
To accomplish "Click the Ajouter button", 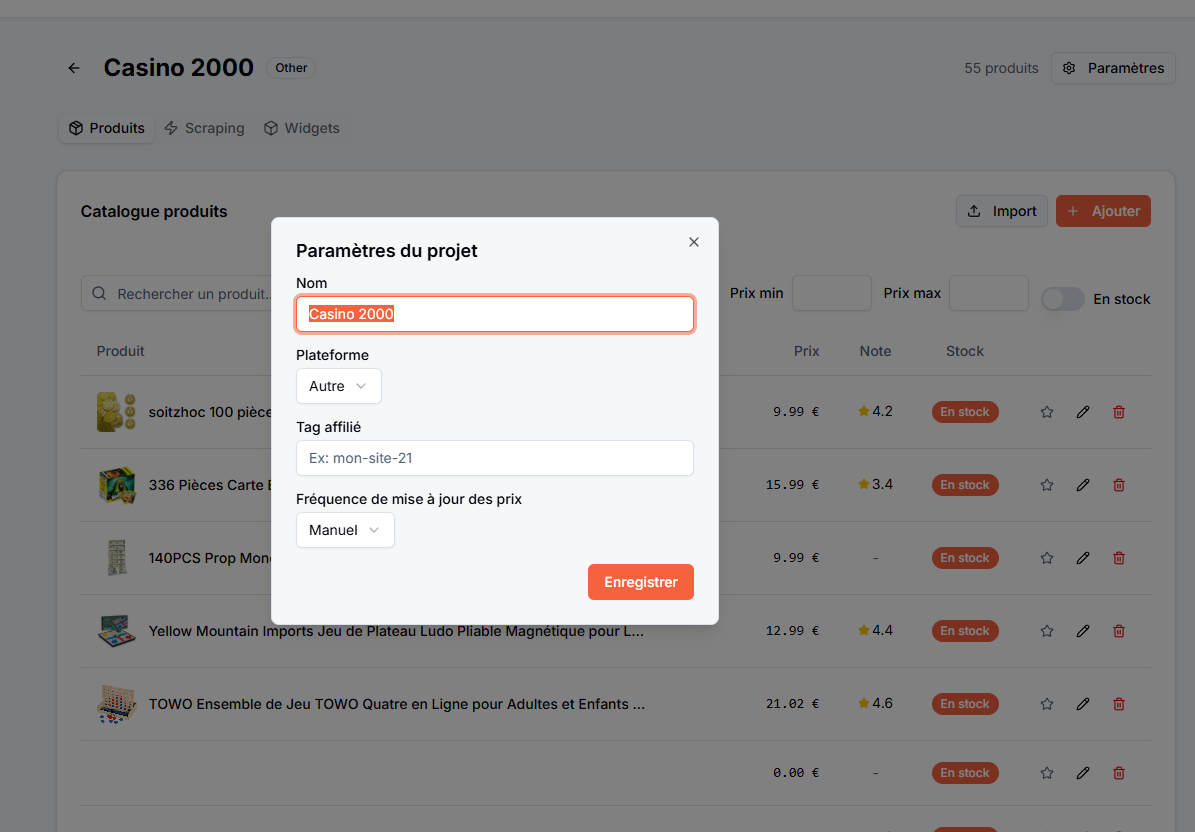I will pyautogui.click(x=1104, y=211).
